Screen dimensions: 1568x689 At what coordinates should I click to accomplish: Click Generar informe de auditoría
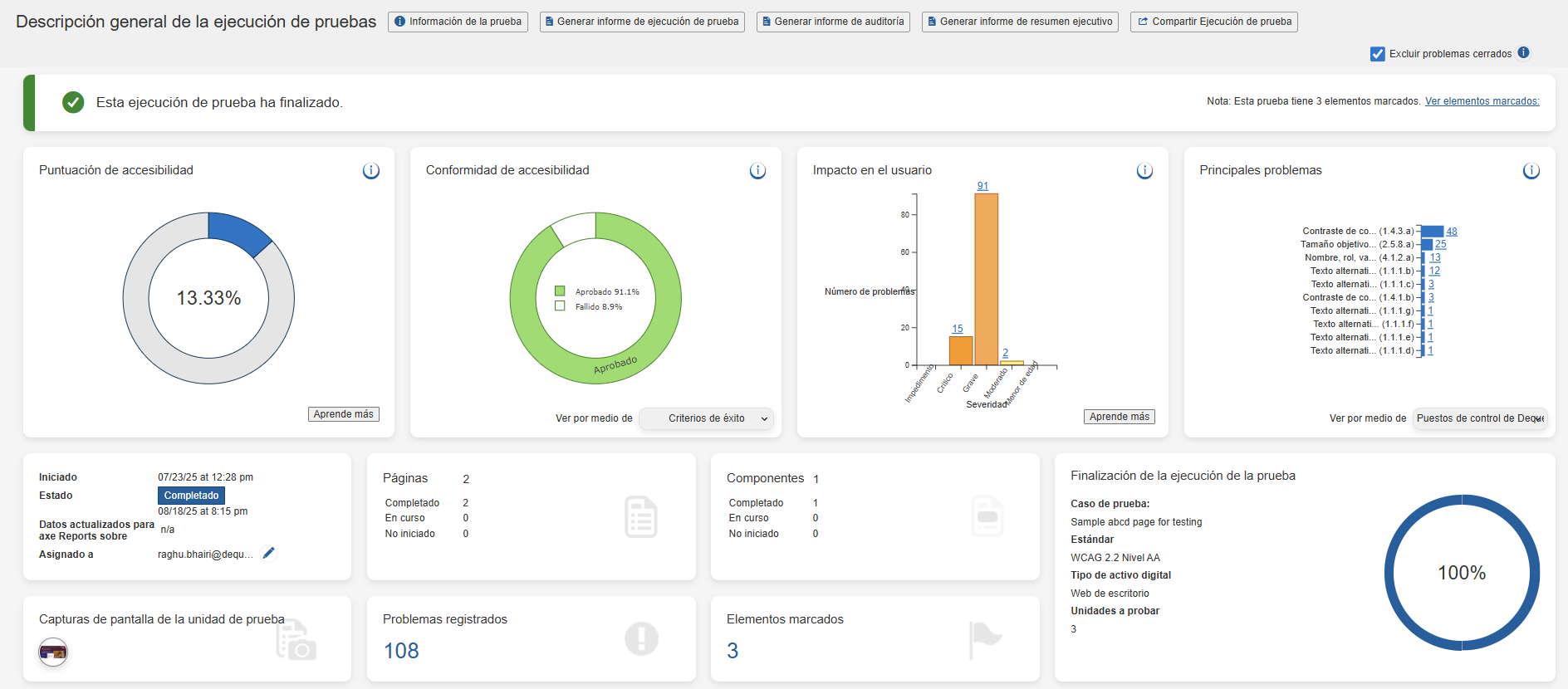click(x=833, y=22)
